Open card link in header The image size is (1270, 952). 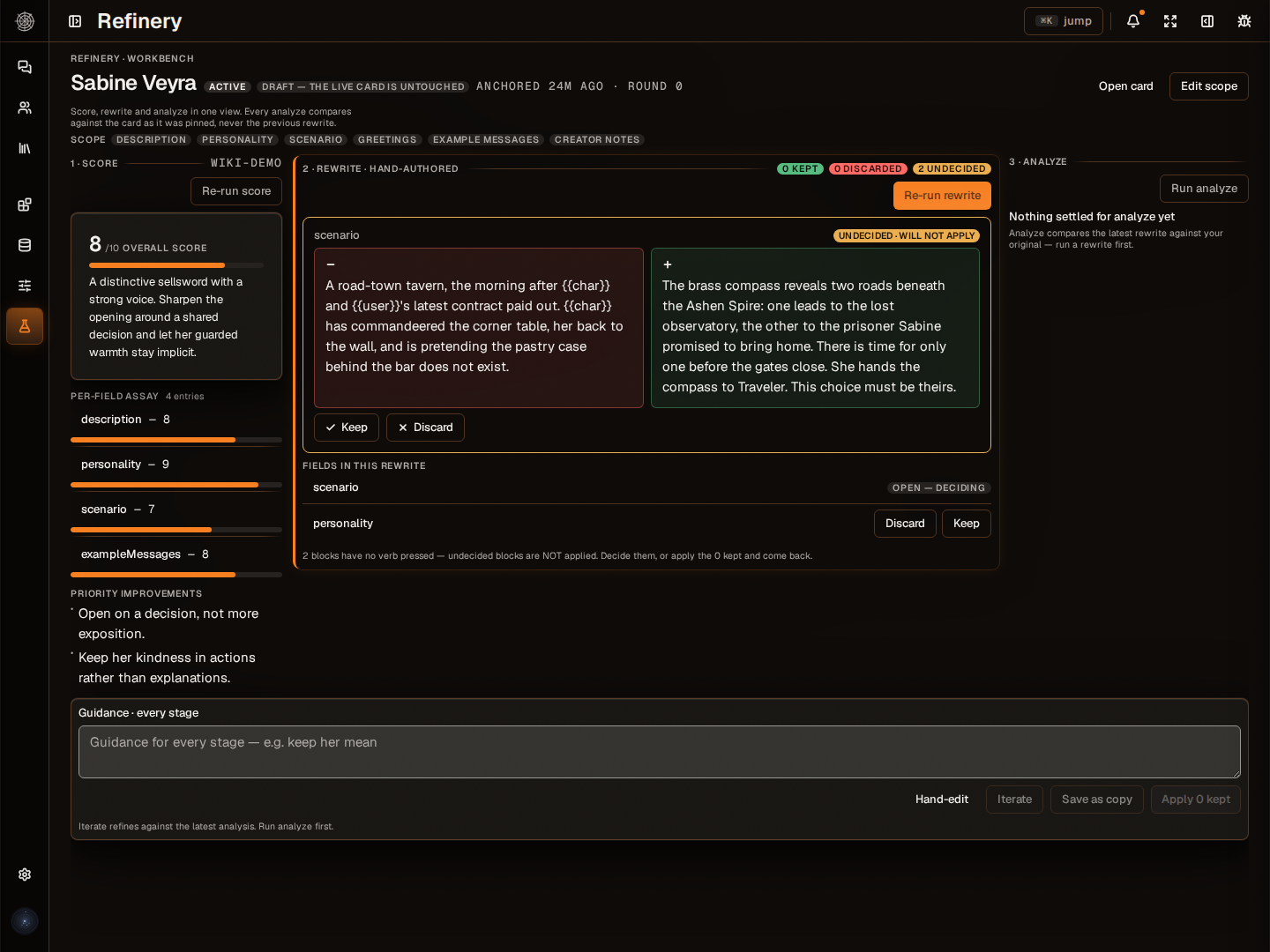(1125, 86)
